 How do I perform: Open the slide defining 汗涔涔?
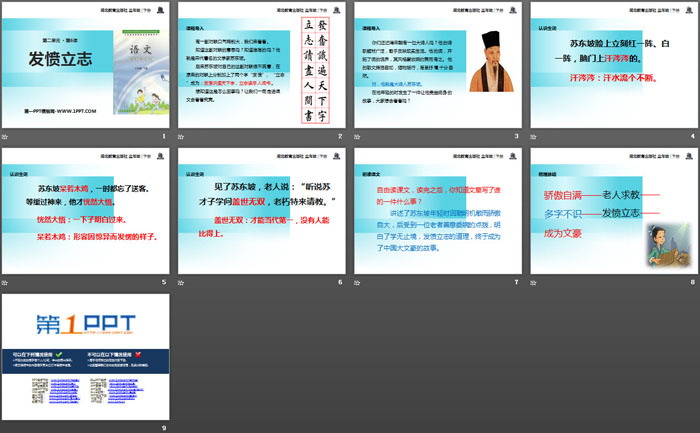tap(613, 66)
